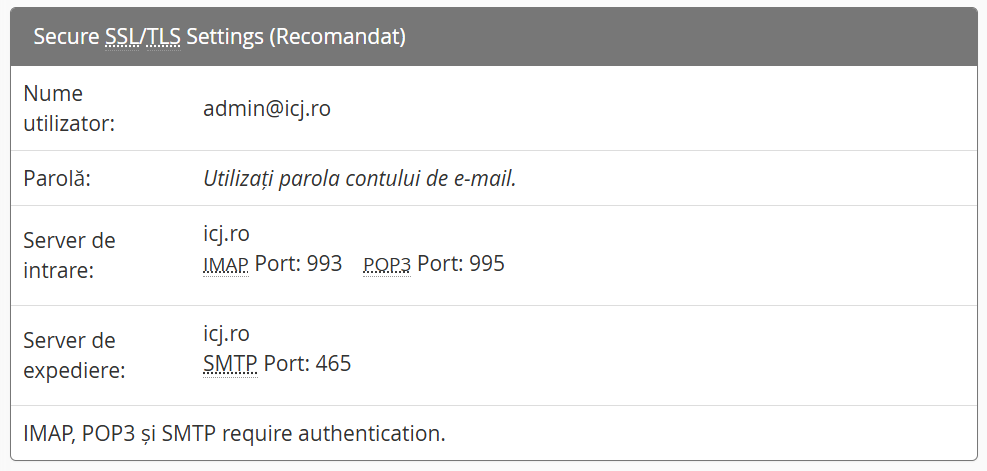Click the italic e-mail password hint text

[359, 179]
